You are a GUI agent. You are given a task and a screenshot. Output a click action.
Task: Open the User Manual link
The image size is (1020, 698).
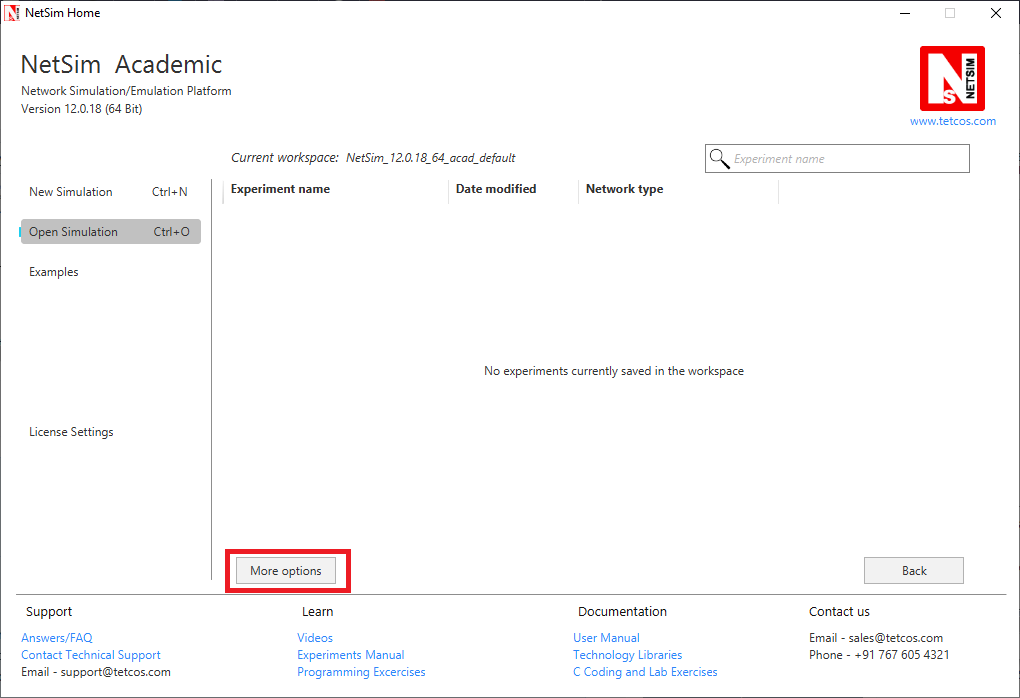coord(606,638)
